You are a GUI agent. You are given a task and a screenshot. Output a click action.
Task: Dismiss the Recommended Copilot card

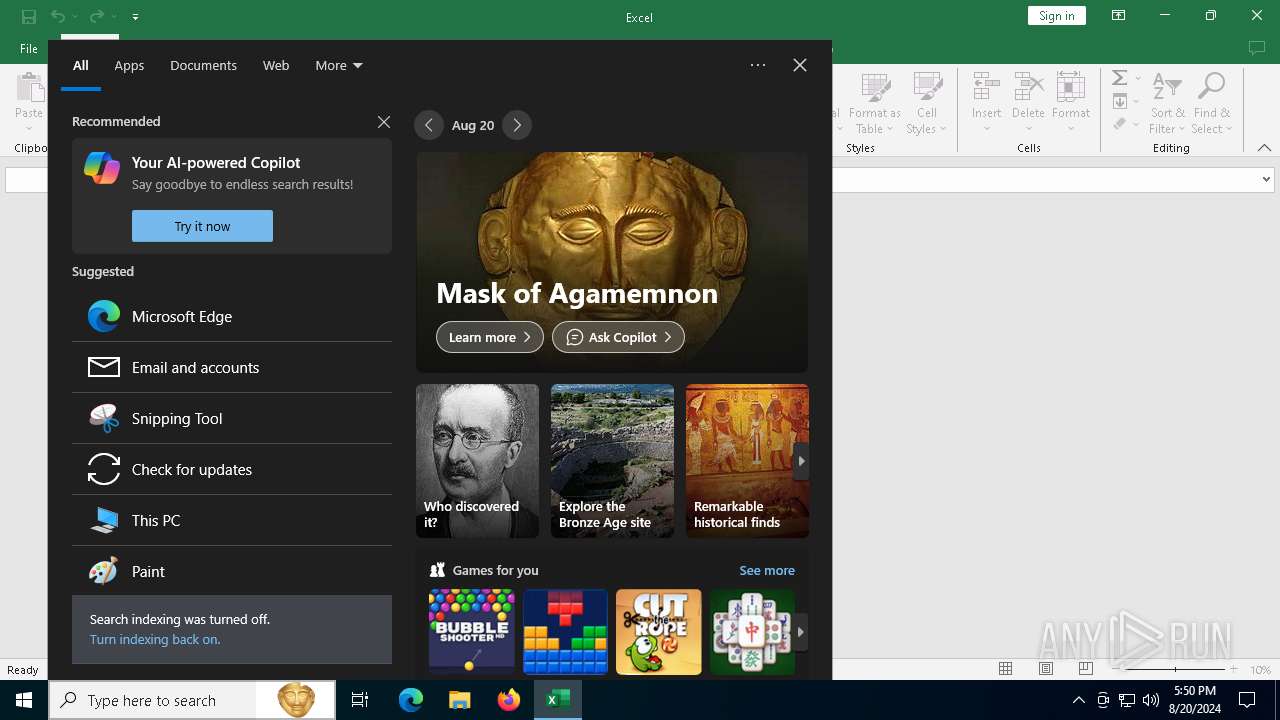[384, 122]
